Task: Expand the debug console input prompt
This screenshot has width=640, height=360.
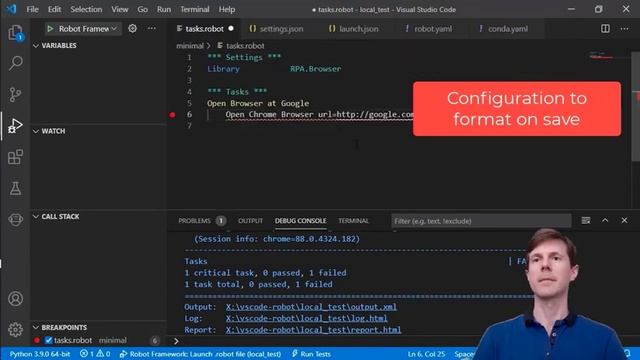Action: [x=176, y=341]
